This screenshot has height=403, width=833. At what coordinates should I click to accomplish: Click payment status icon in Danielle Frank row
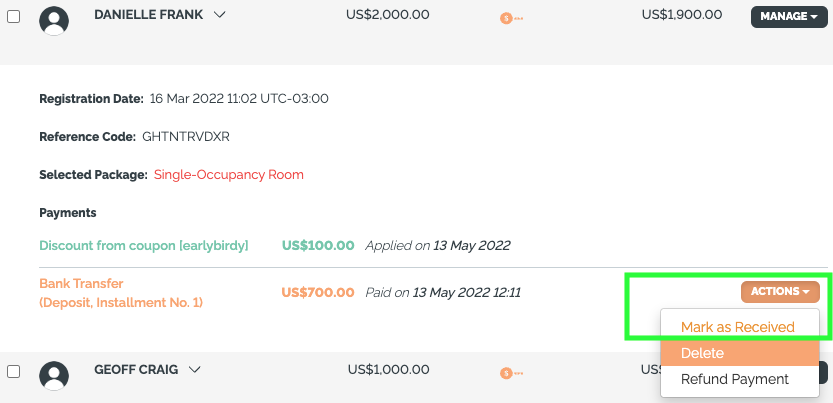[x=511, y=19]
